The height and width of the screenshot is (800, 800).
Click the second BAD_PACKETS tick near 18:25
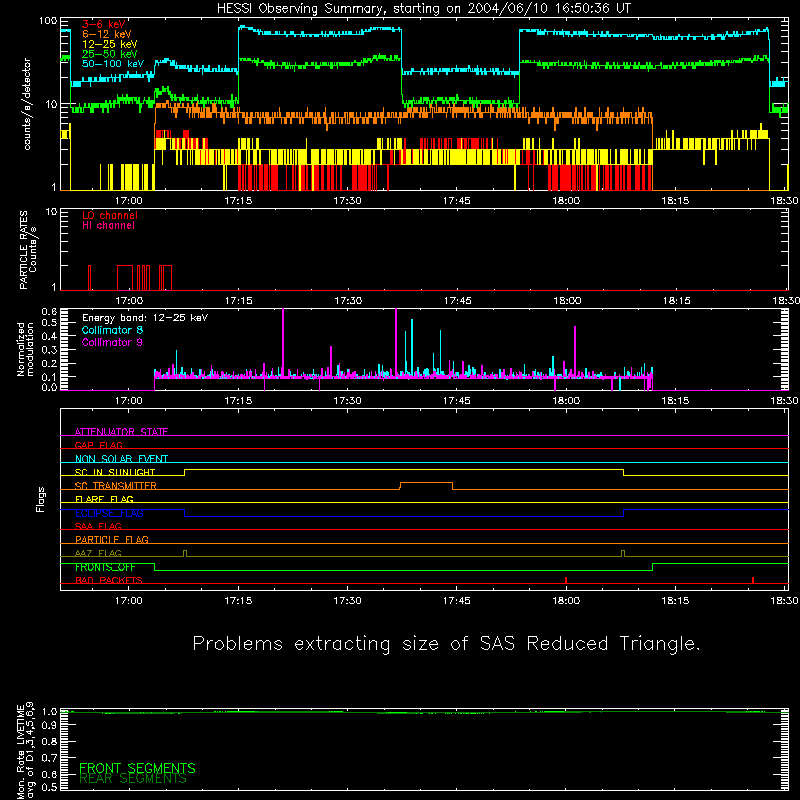click(x=753, y=580)
